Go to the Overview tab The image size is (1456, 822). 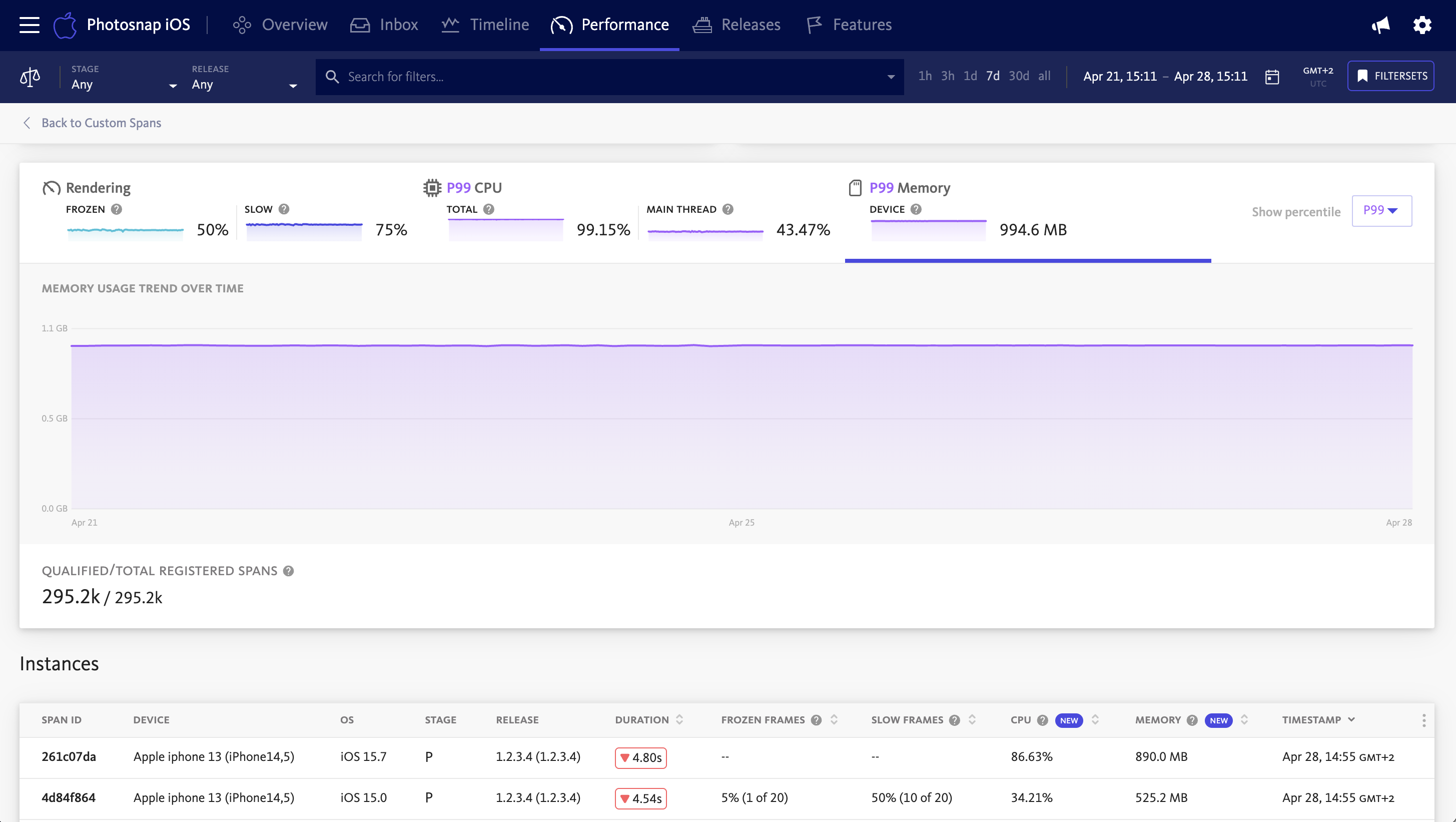click(x=280, y=25)
